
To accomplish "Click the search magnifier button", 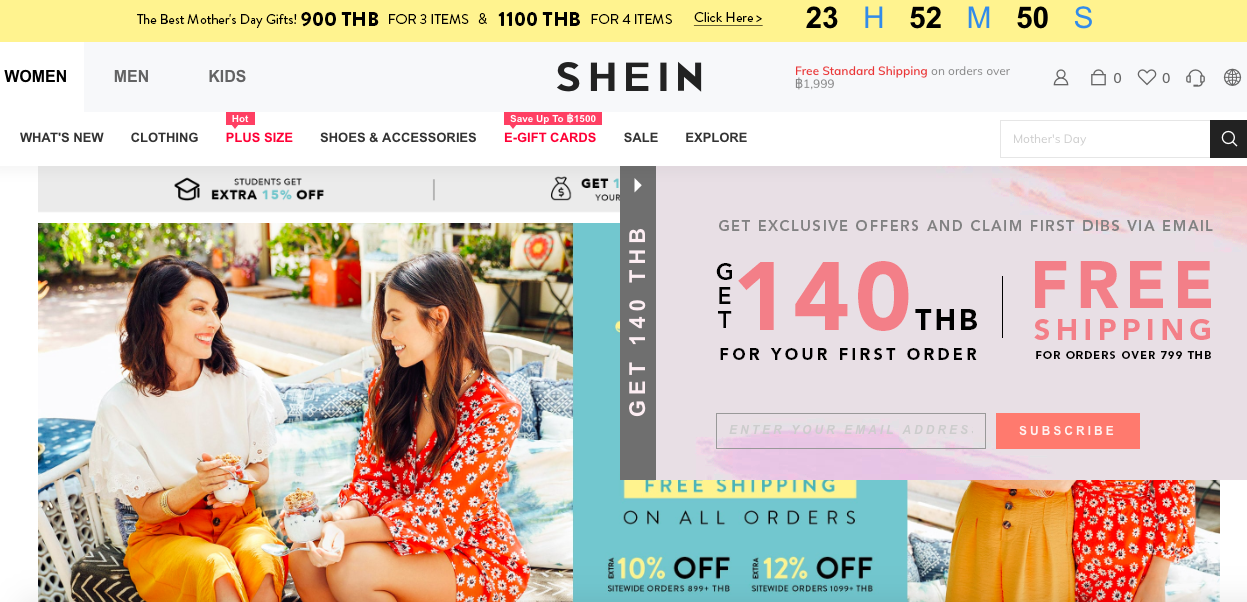I will pos(1229,139).
